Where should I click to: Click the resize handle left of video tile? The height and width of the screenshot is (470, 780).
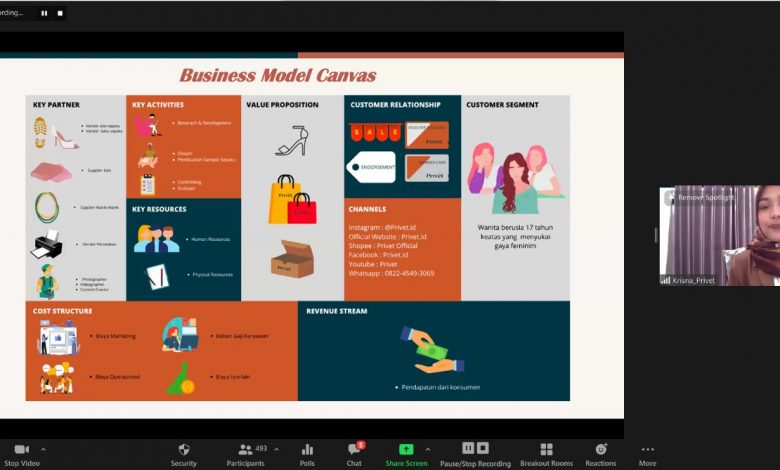[656, 235]
